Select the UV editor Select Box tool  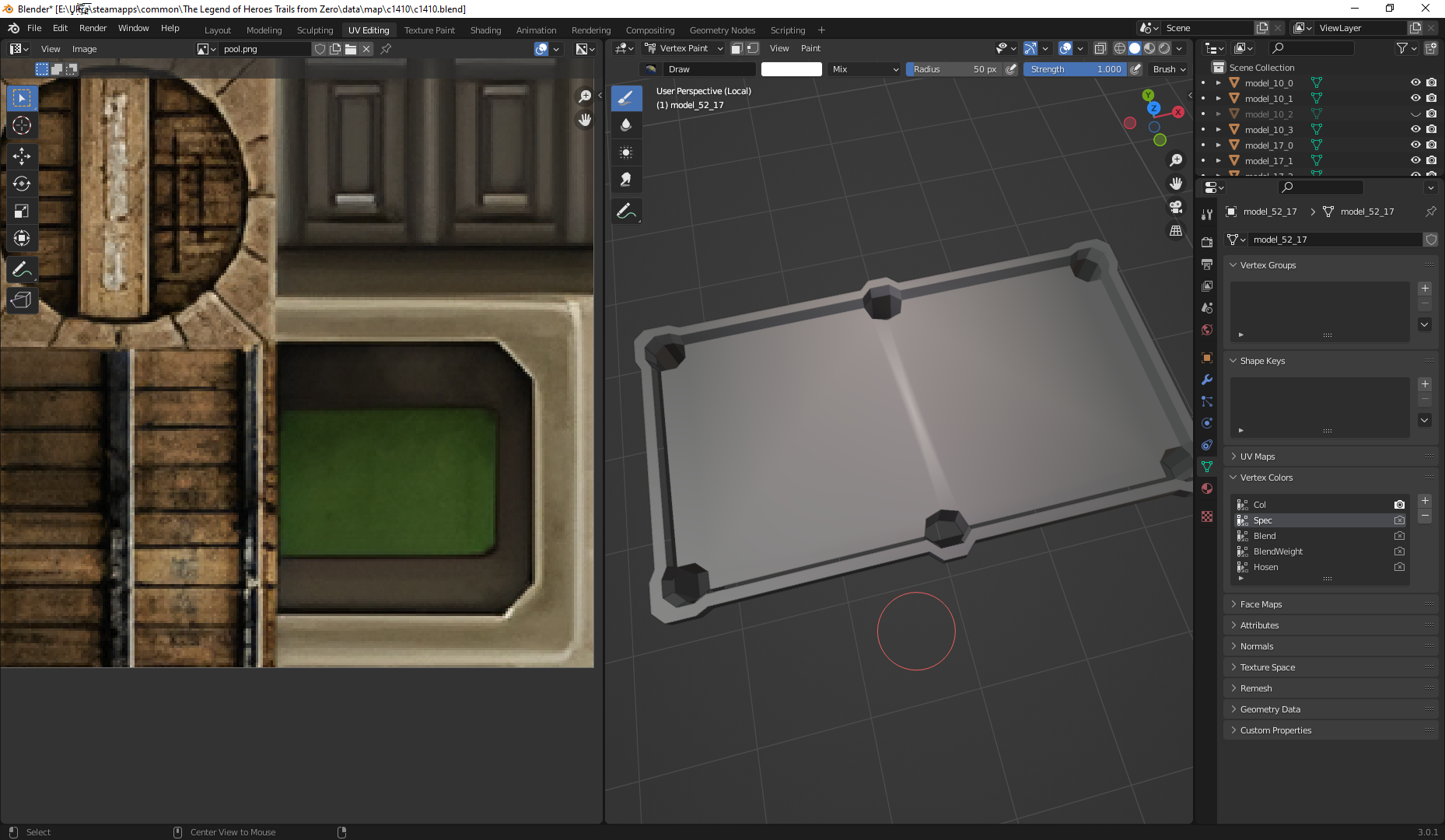22,98
